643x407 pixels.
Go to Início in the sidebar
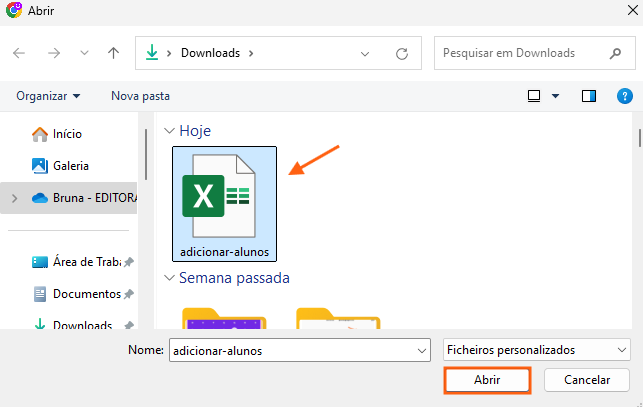[x=67, y=134]
